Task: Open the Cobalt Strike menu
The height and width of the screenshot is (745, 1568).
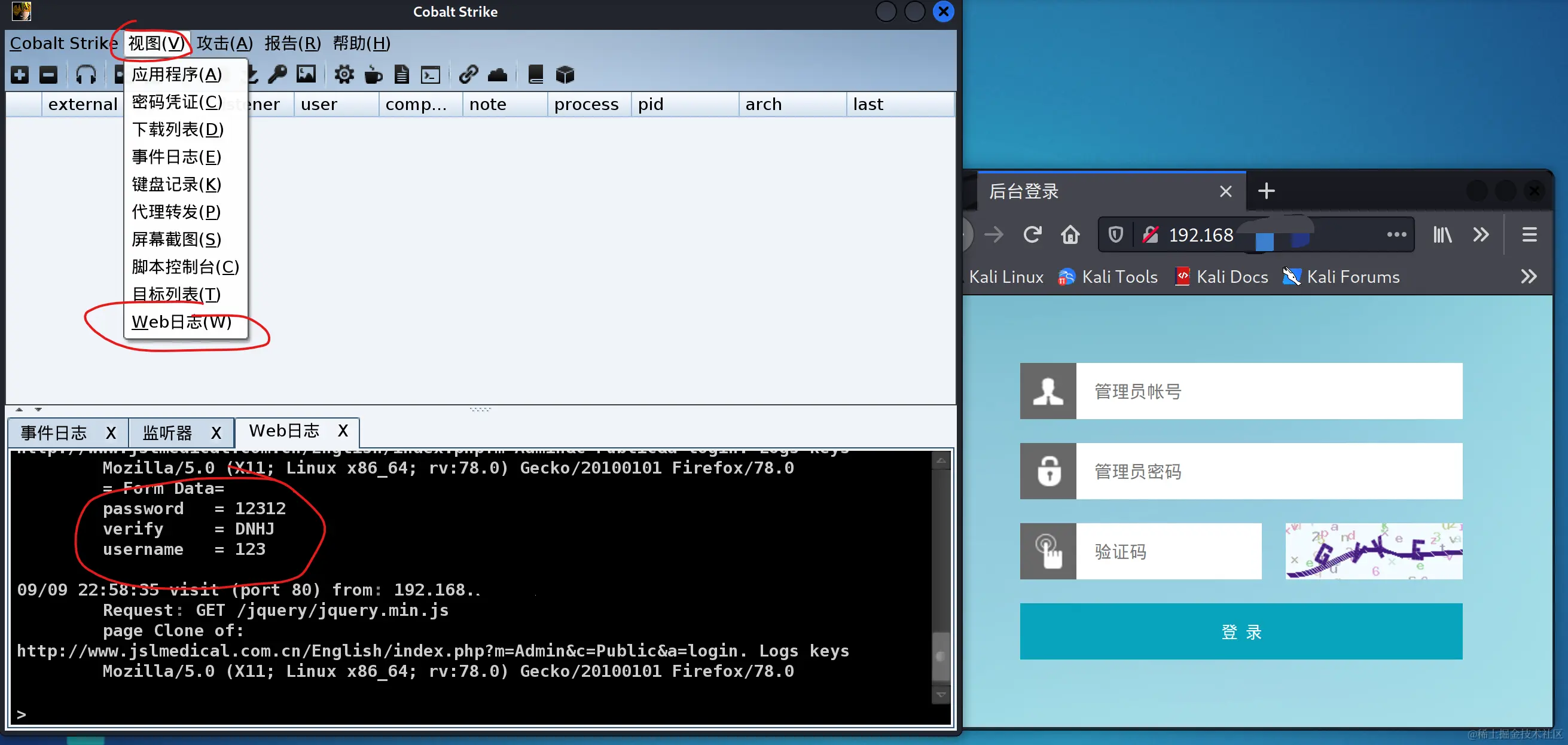Action: [64, 43]
